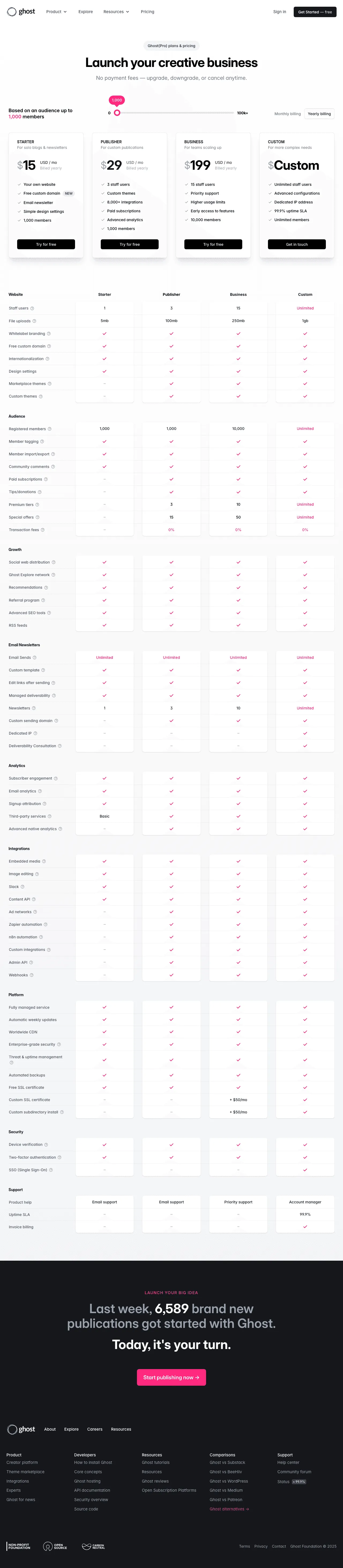Open the Resources dropdown in the header
The image size is (343, 1568).
[116, 12]
